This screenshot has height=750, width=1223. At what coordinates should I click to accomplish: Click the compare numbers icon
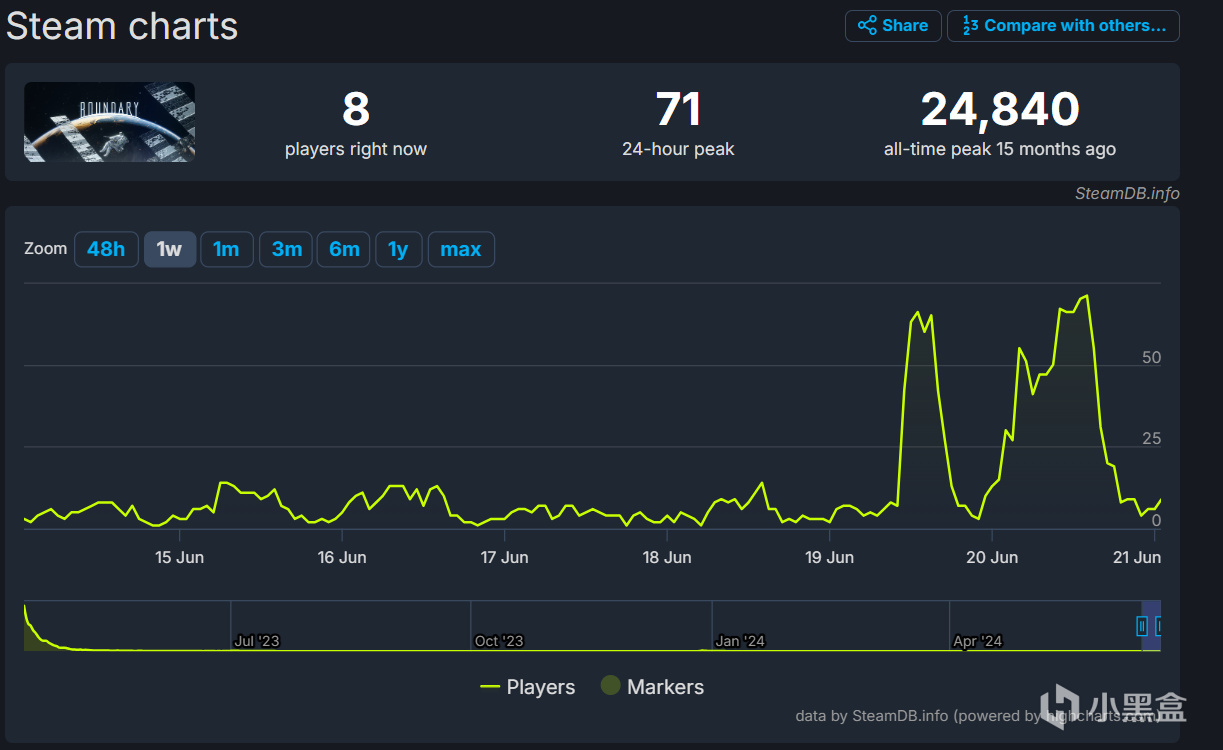[x=970, y=26]
